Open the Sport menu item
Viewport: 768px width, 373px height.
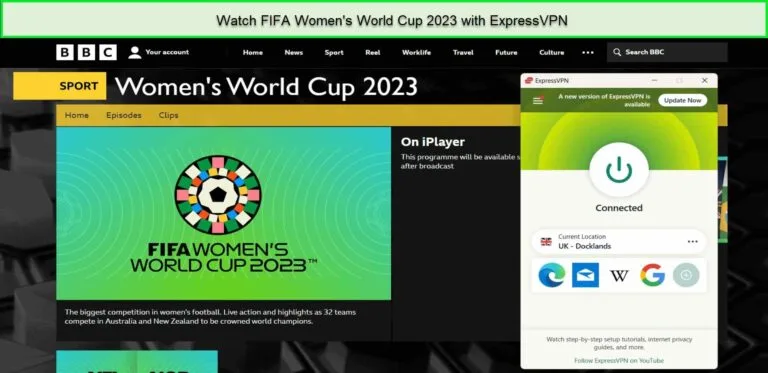(334, 52)
